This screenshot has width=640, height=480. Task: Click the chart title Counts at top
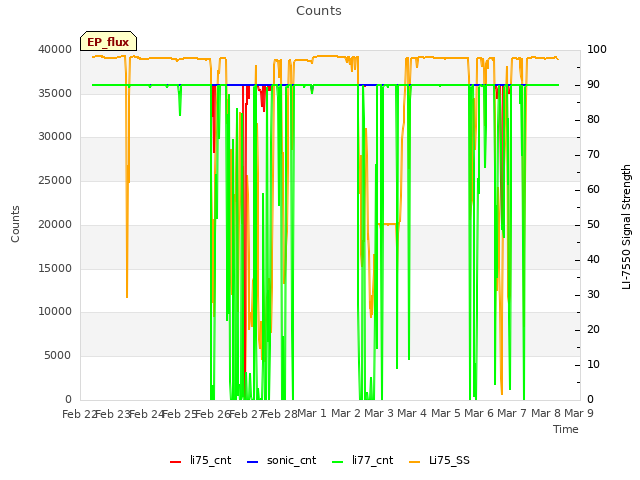pos(319,11)
